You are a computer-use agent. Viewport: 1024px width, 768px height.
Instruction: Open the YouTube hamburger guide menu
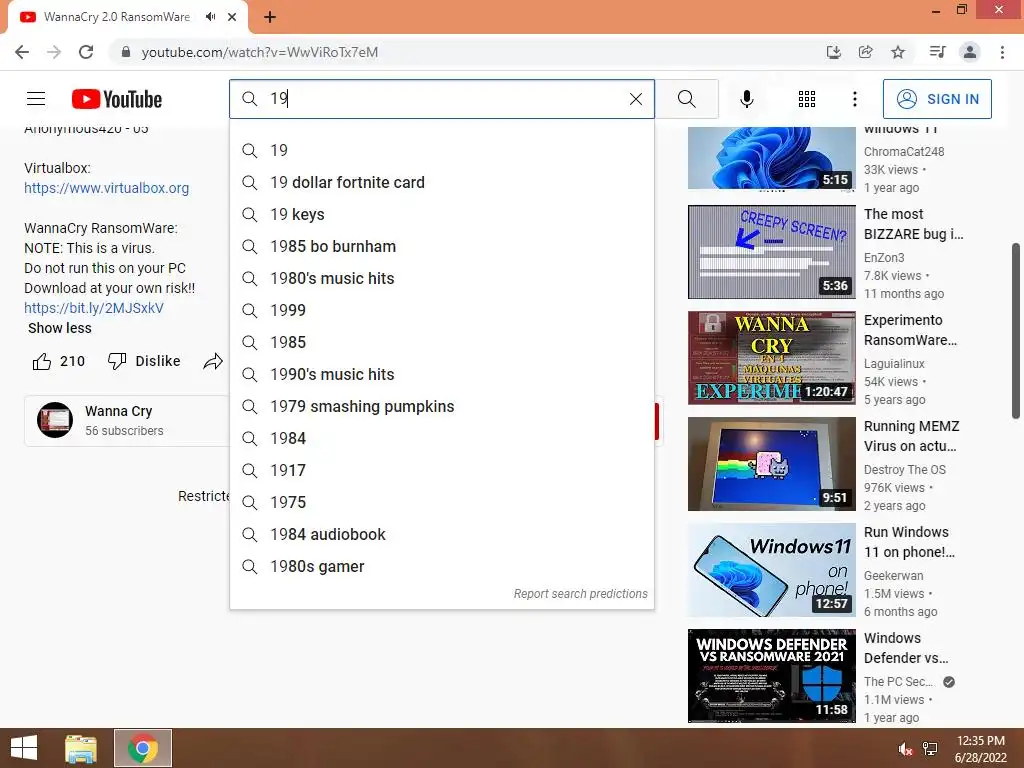pyautogui.click(x=36, y=99)
